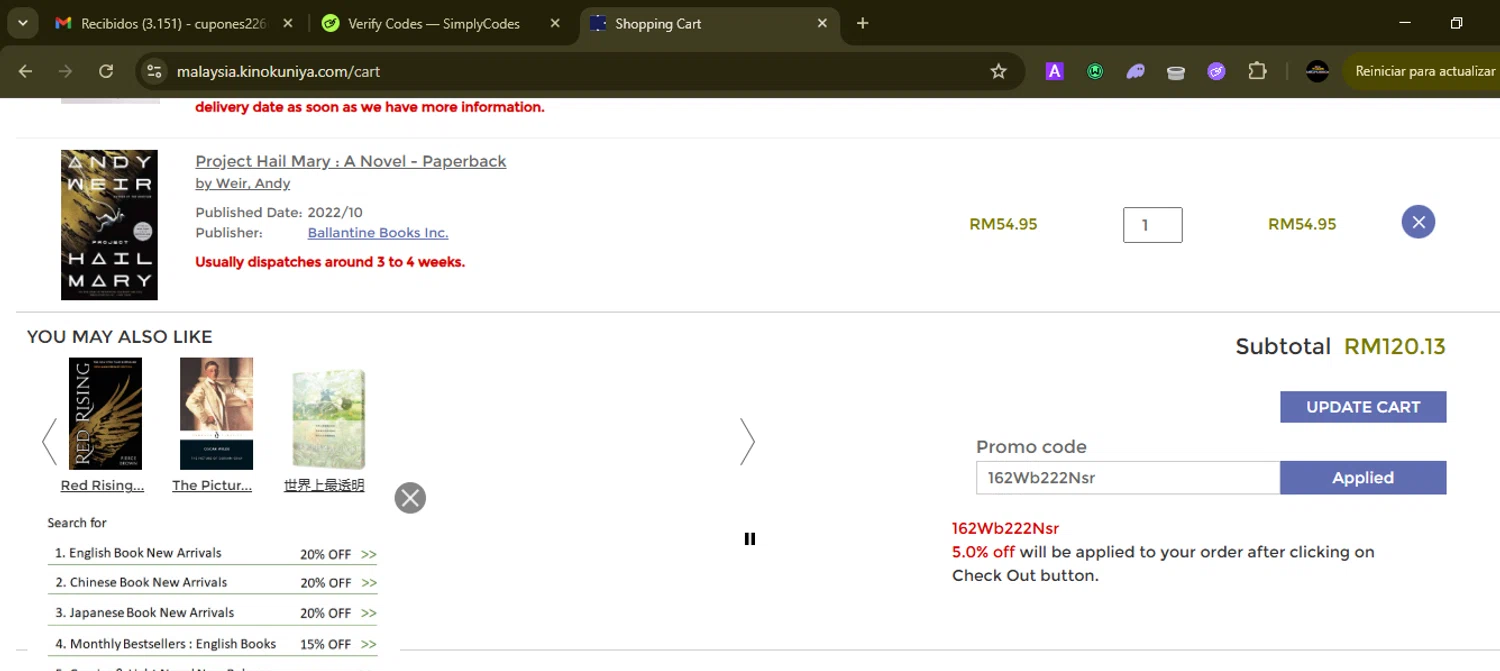Bookmark this page with star icon
This screenshot has width=1500, height=671.
coord(998,71)
